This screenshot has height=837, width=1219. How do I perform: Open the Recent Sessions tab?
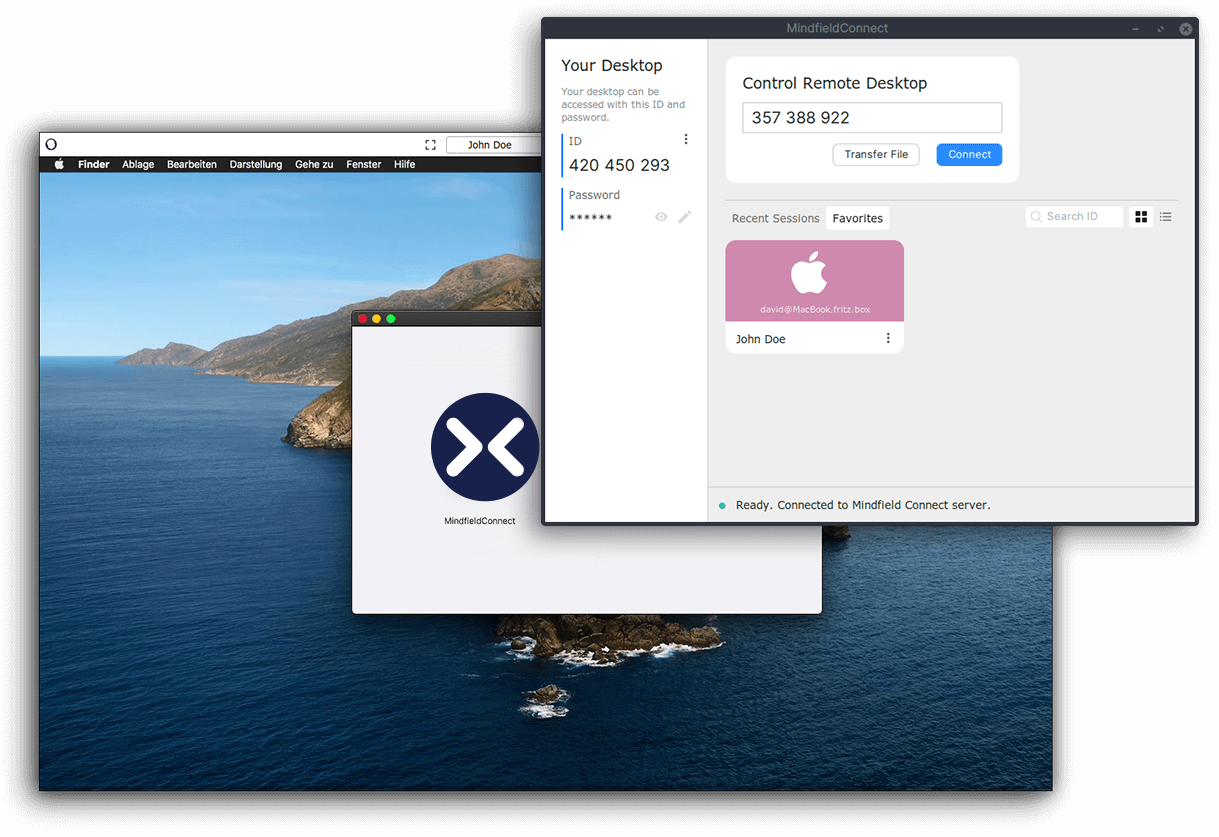point(775,218)
